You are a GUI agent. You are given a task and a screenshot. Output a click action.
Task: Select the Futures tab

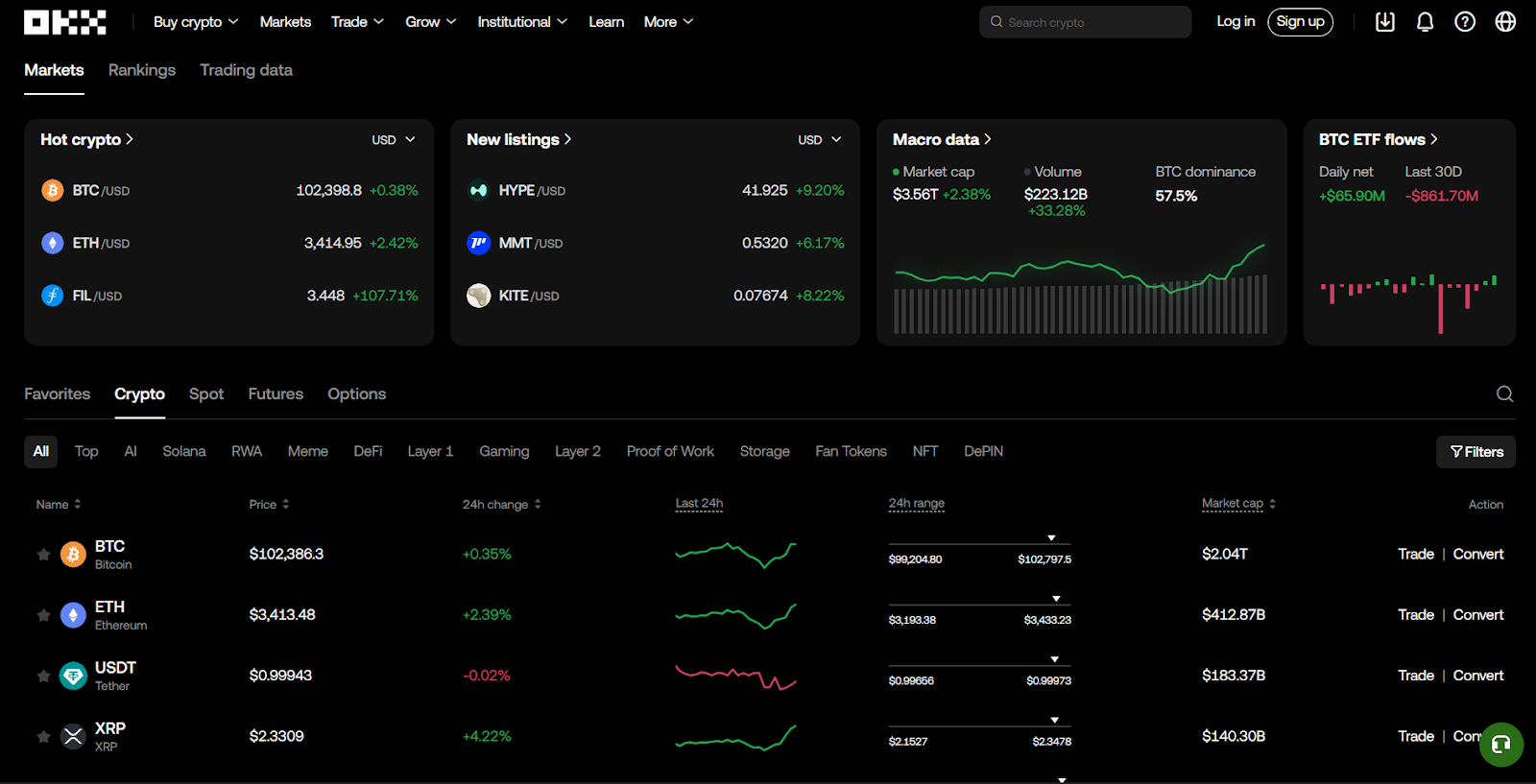tap(276, 393)
